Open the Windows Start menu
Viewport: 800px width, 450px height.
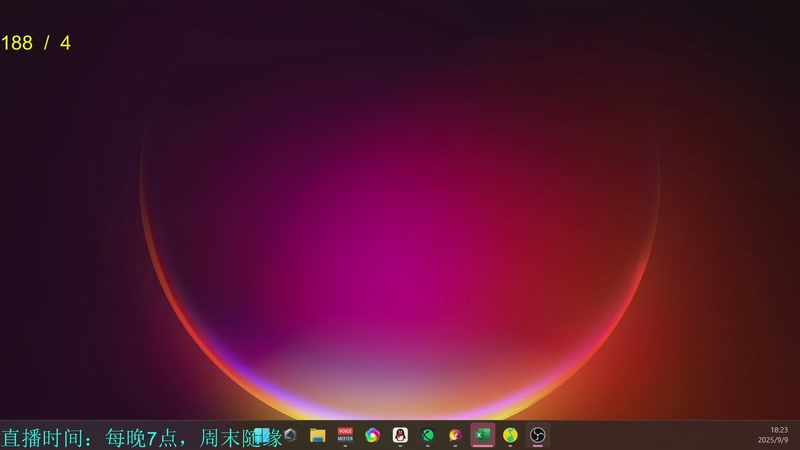[x=262, y=435]
